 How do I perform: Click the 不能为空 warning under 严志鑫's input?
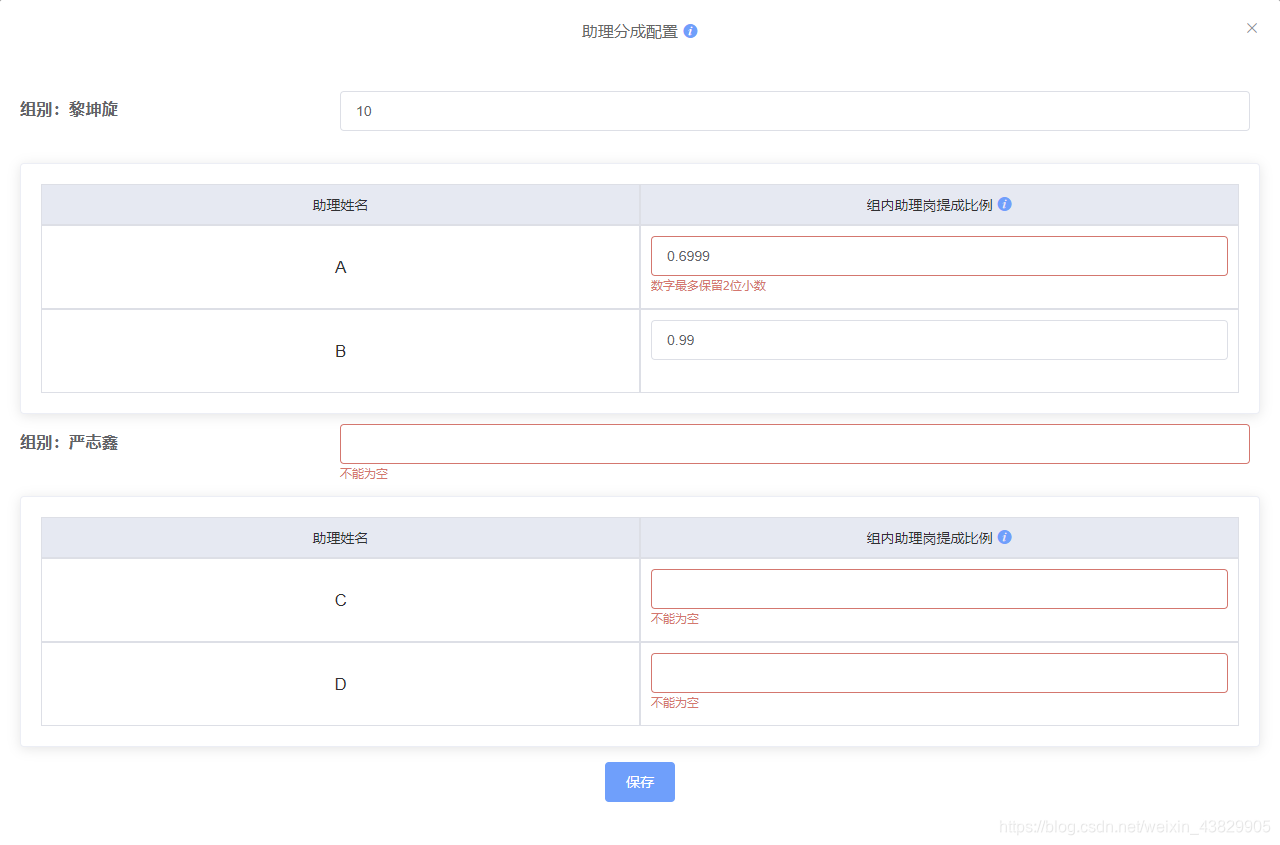[x=362, y=473]
